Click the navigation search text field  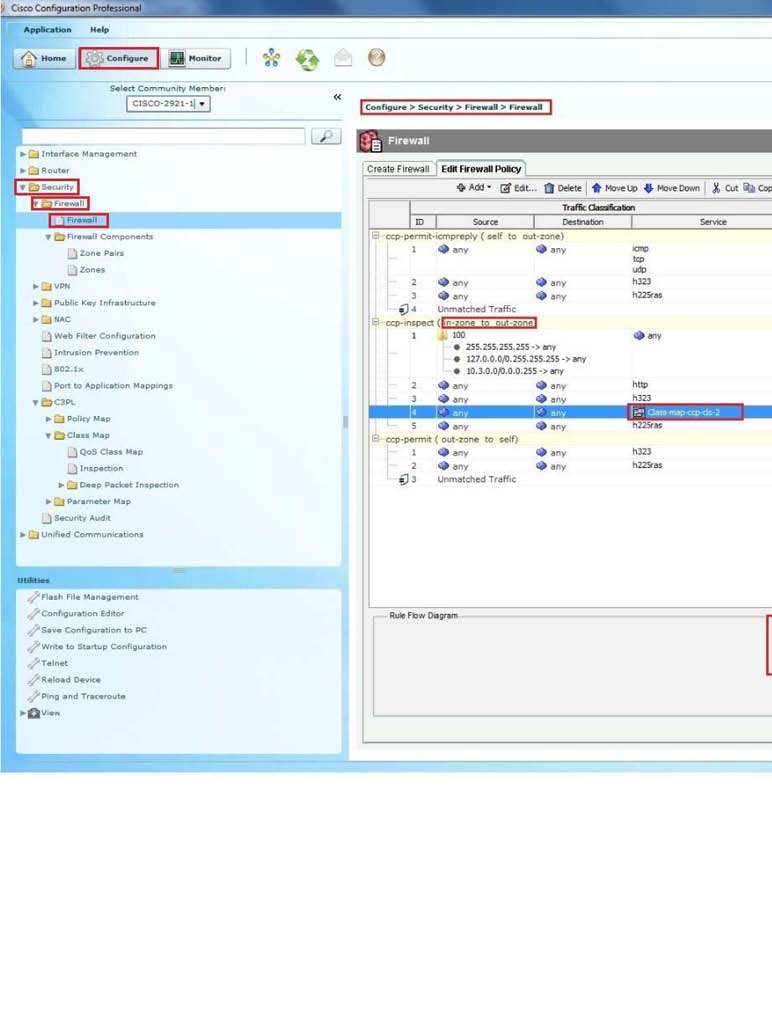(163, 136)
